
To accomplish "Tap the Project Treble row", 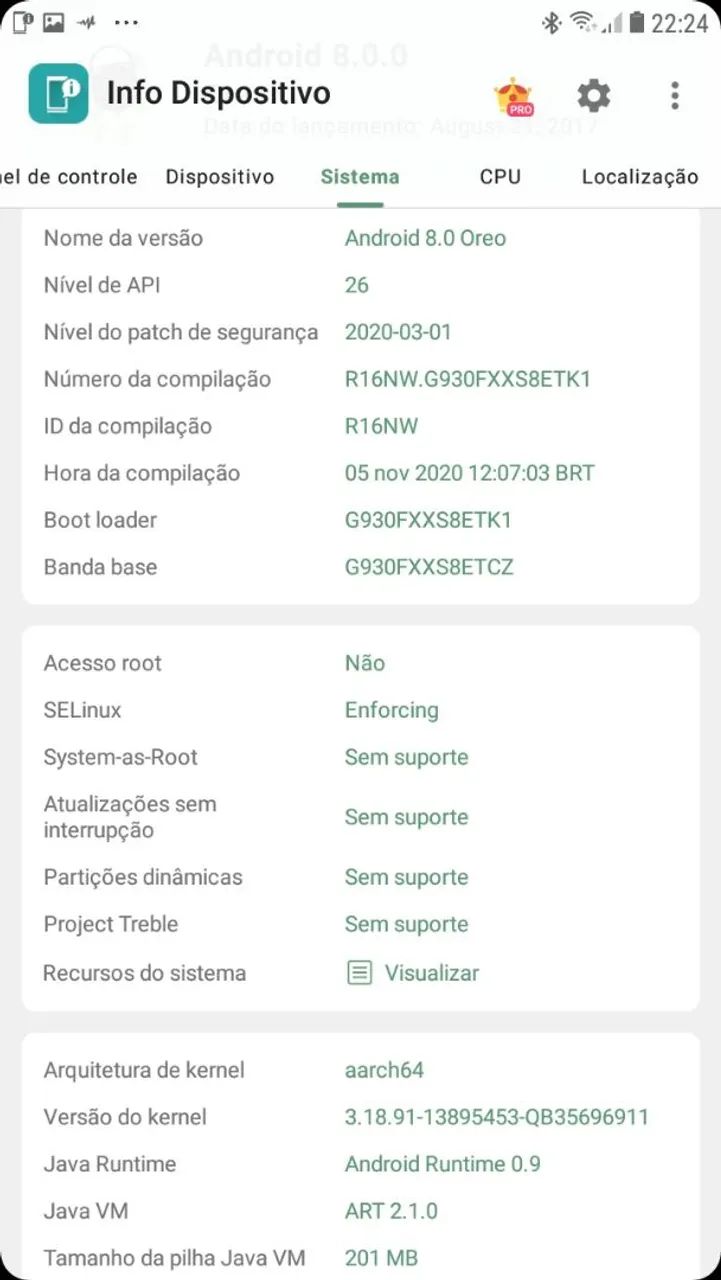I will coord(360,924).
